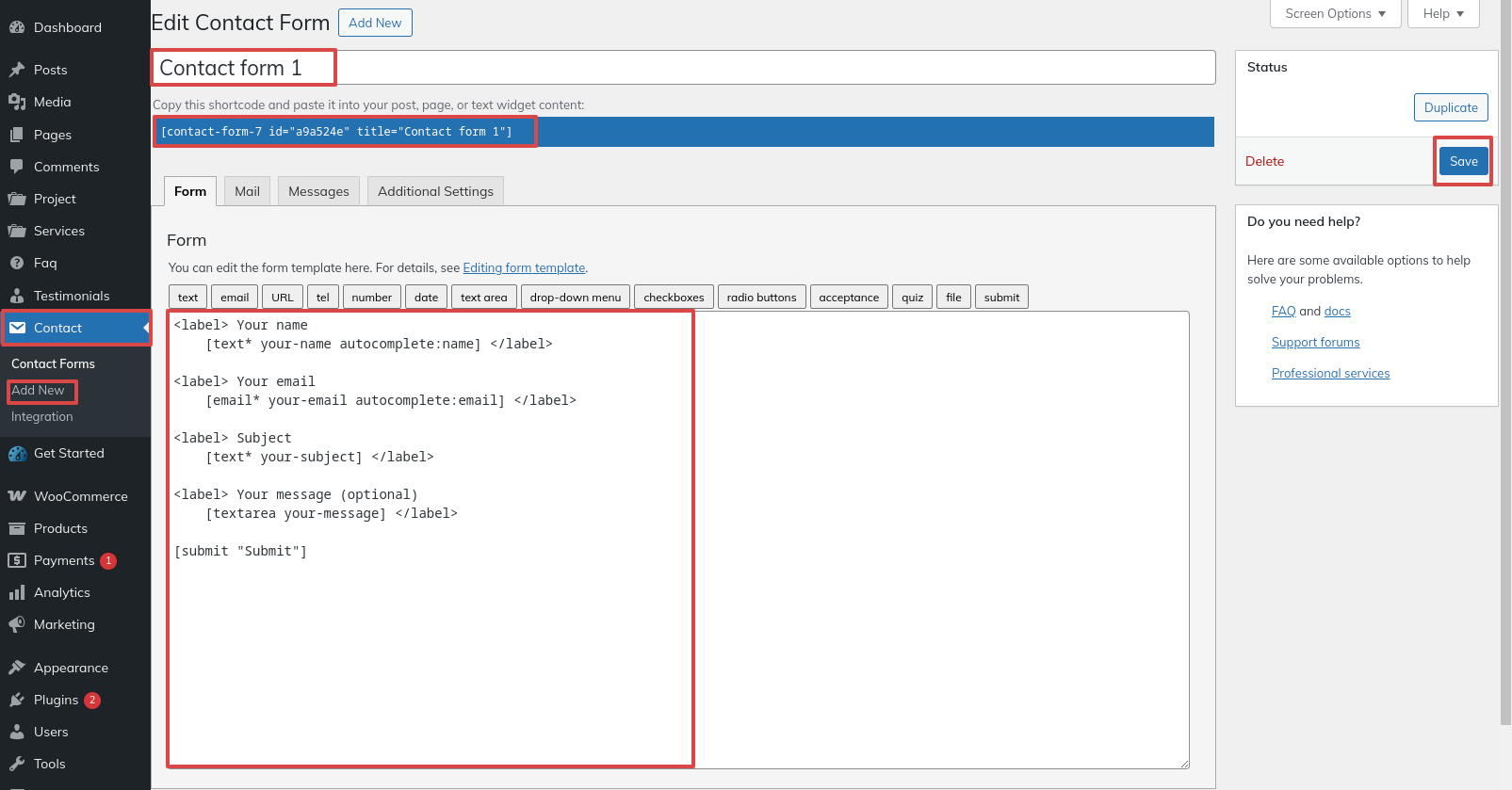Switch to the Form tab
The image size is (1512, 790).
tap(190, 191)
